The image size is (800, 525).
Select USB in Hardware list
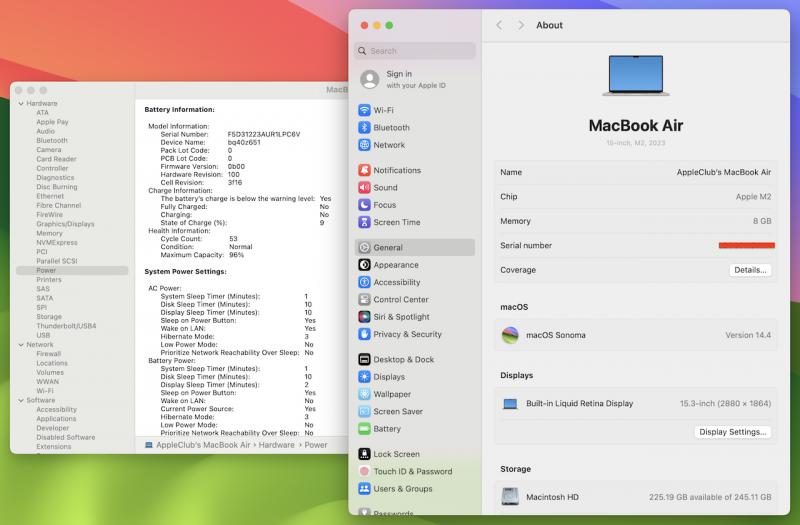click(43, 335)
